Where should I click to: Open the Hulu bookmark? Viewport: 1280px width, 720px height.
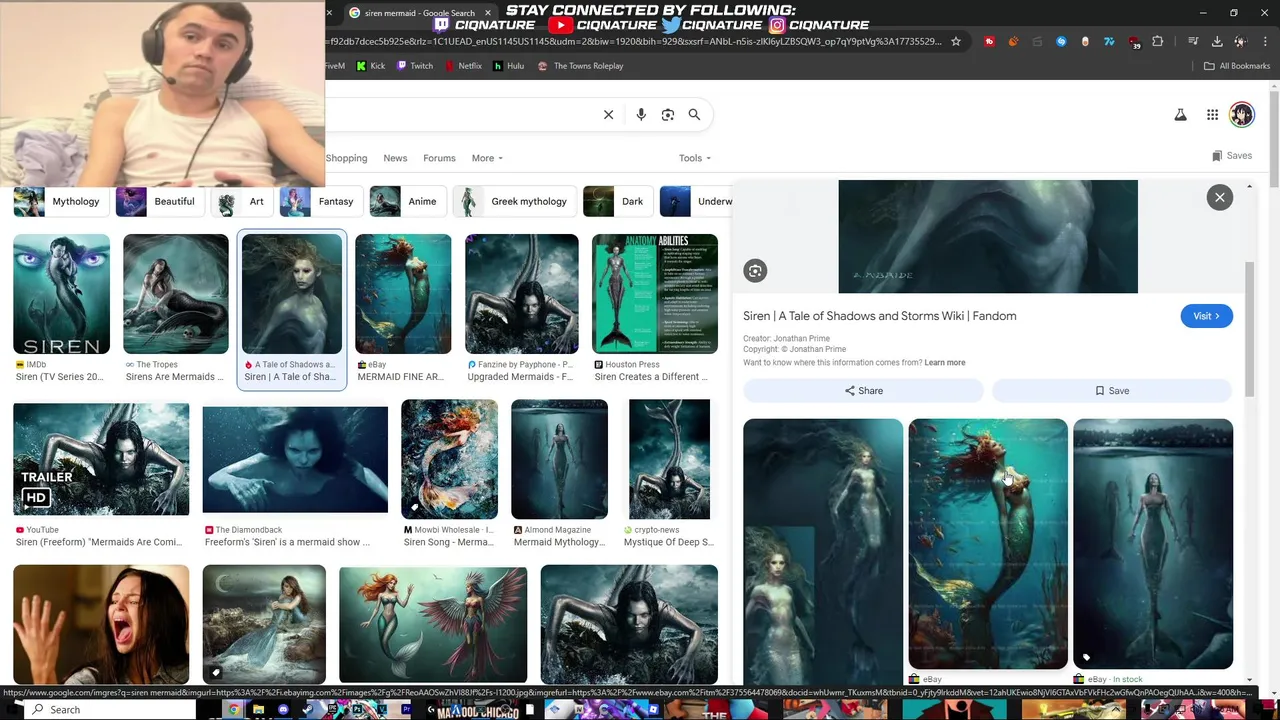[509, 66]
